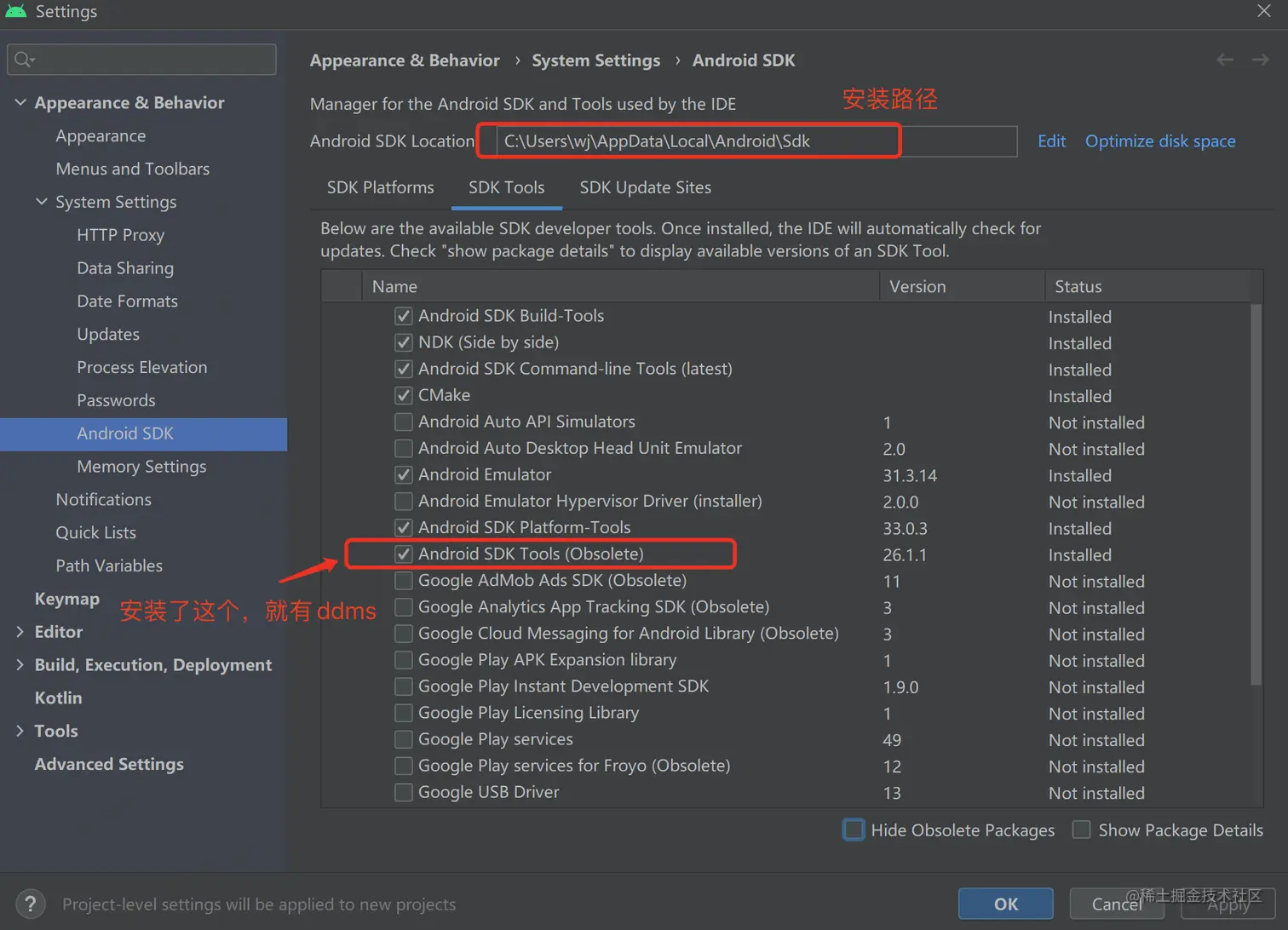The width and height of the screenshot is (1288, 930).
Task: Focus the settings search field
Action: (x=141, y=59)
